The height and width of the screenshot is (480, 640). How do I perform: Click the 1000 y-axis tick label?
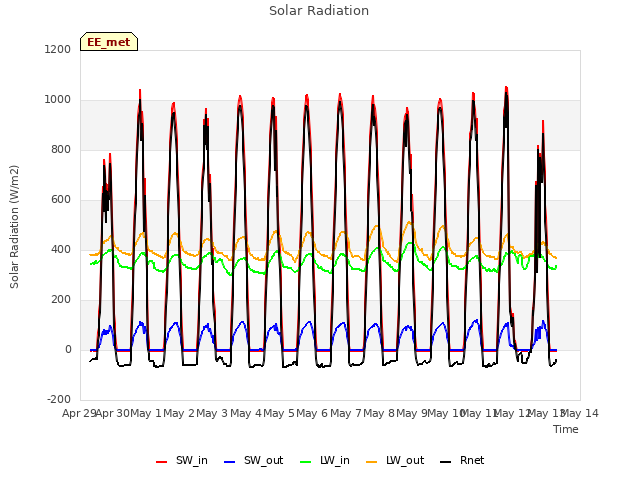click(x=58, y=100)
